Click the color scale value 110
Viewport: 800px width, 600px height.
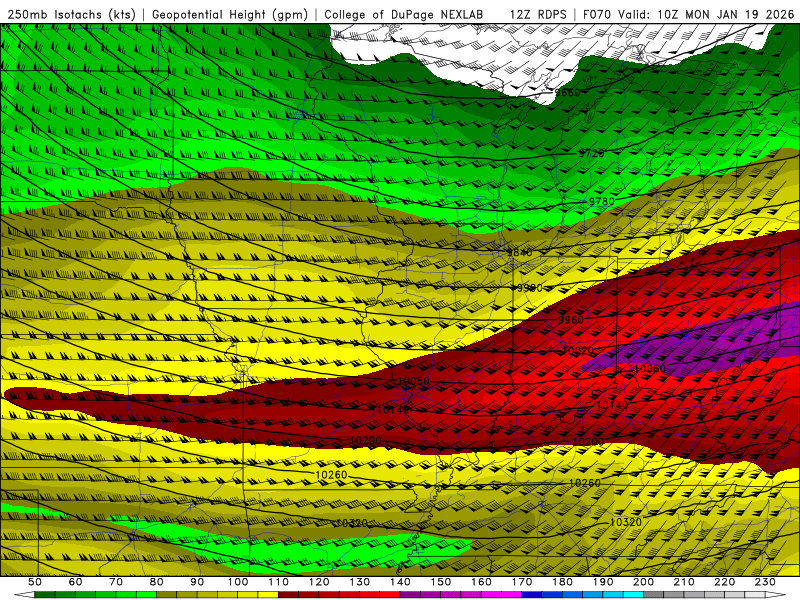(x=279, y=582)
